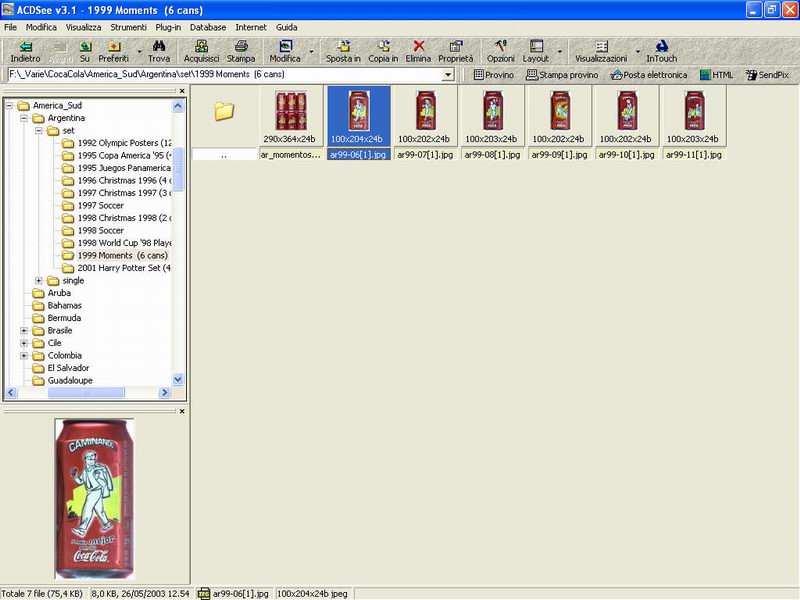The width and height of the screenshot is (800, 600).
Task: Open the Plug-in menu
Action: point(168,27)
